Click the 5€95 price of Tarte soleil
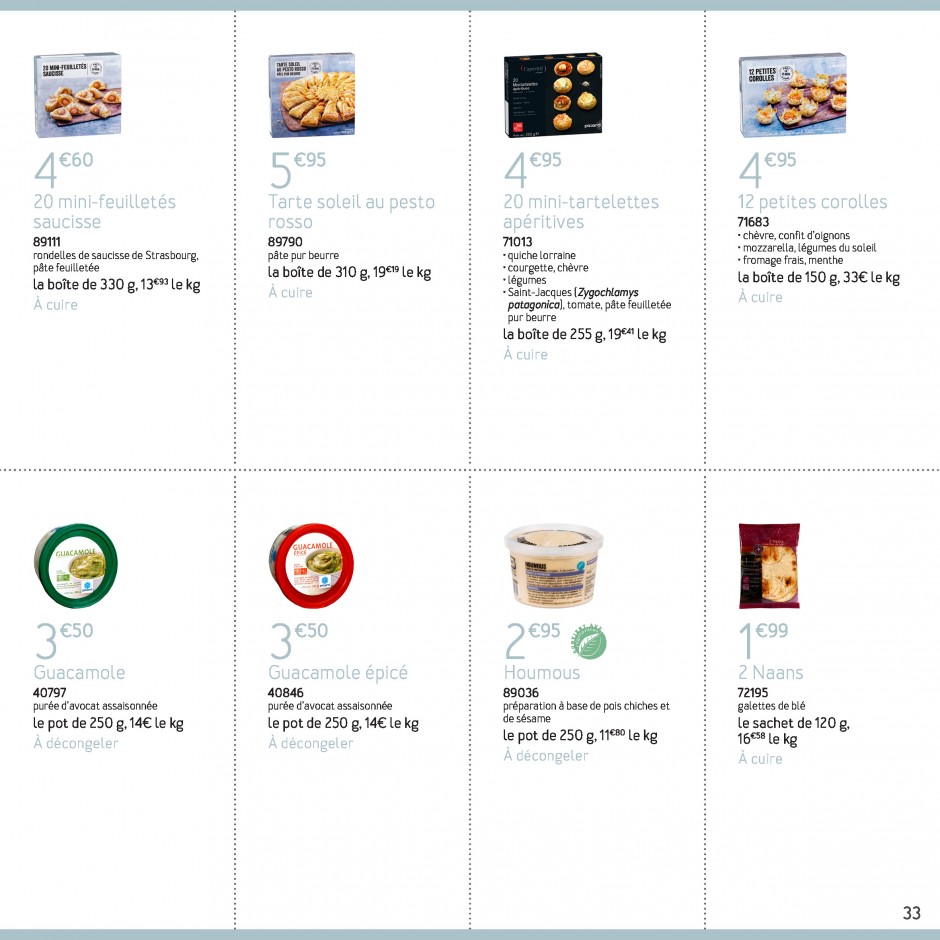This screenshot has width=940, height=940. [x=298, y=169]
